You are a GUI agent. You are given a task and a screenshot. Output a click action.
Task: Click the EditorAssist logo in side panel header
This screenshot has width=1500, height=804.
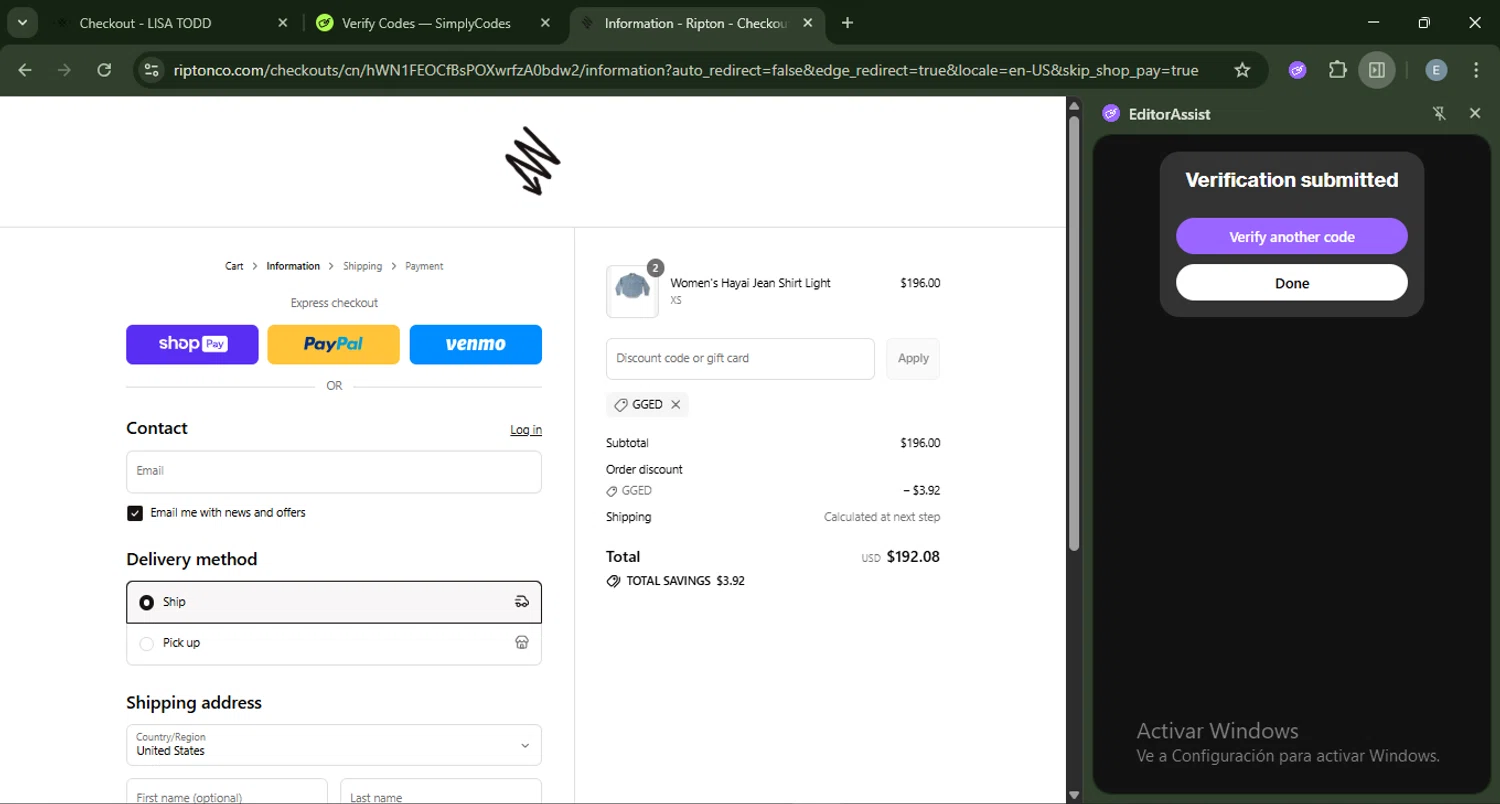[x=1111, y=113]
